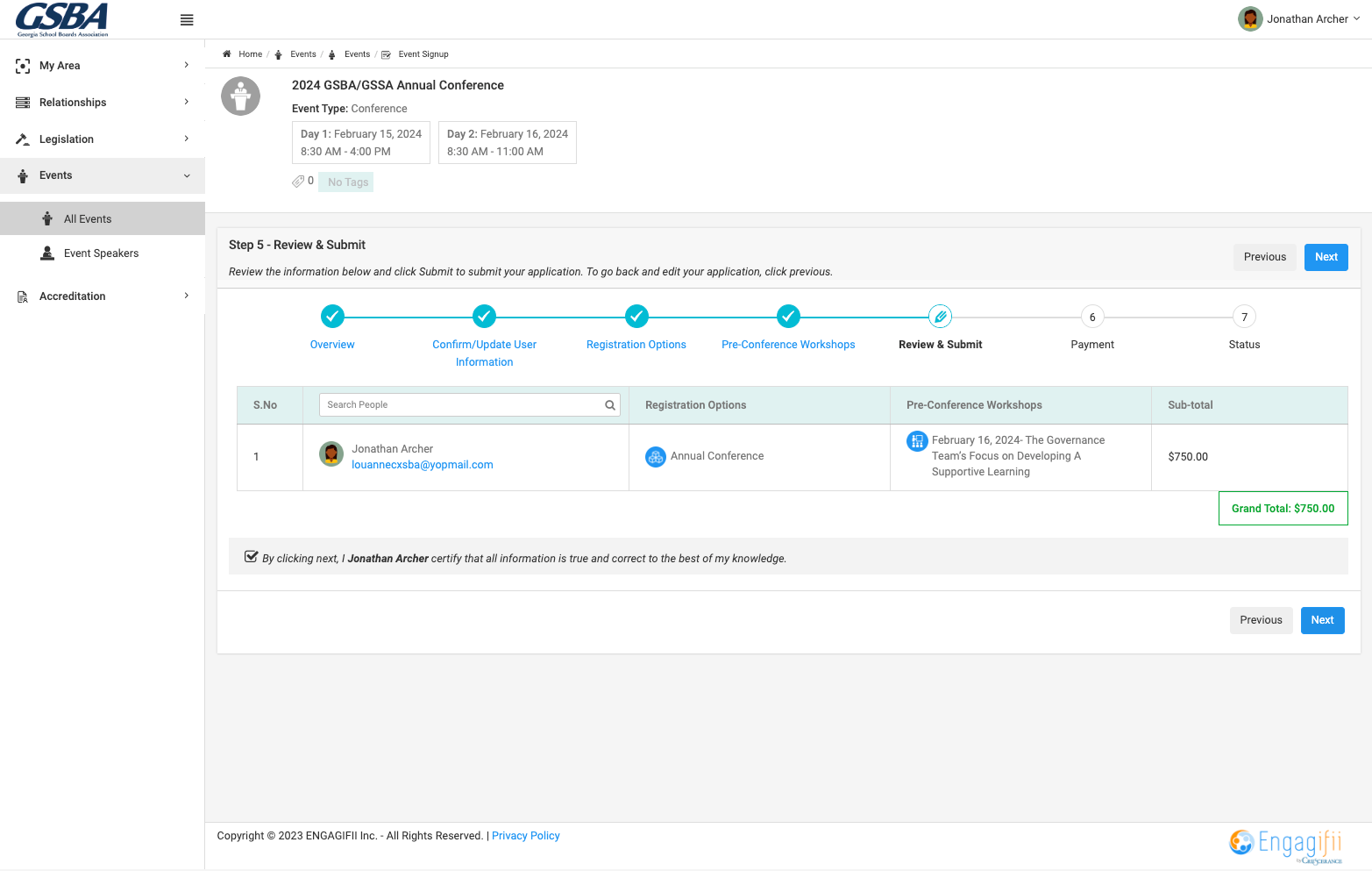The width and height of the screenshot is (1372, 871).
Task: Click the Relationships sidebar icon
Action: (x=23, y=103)
